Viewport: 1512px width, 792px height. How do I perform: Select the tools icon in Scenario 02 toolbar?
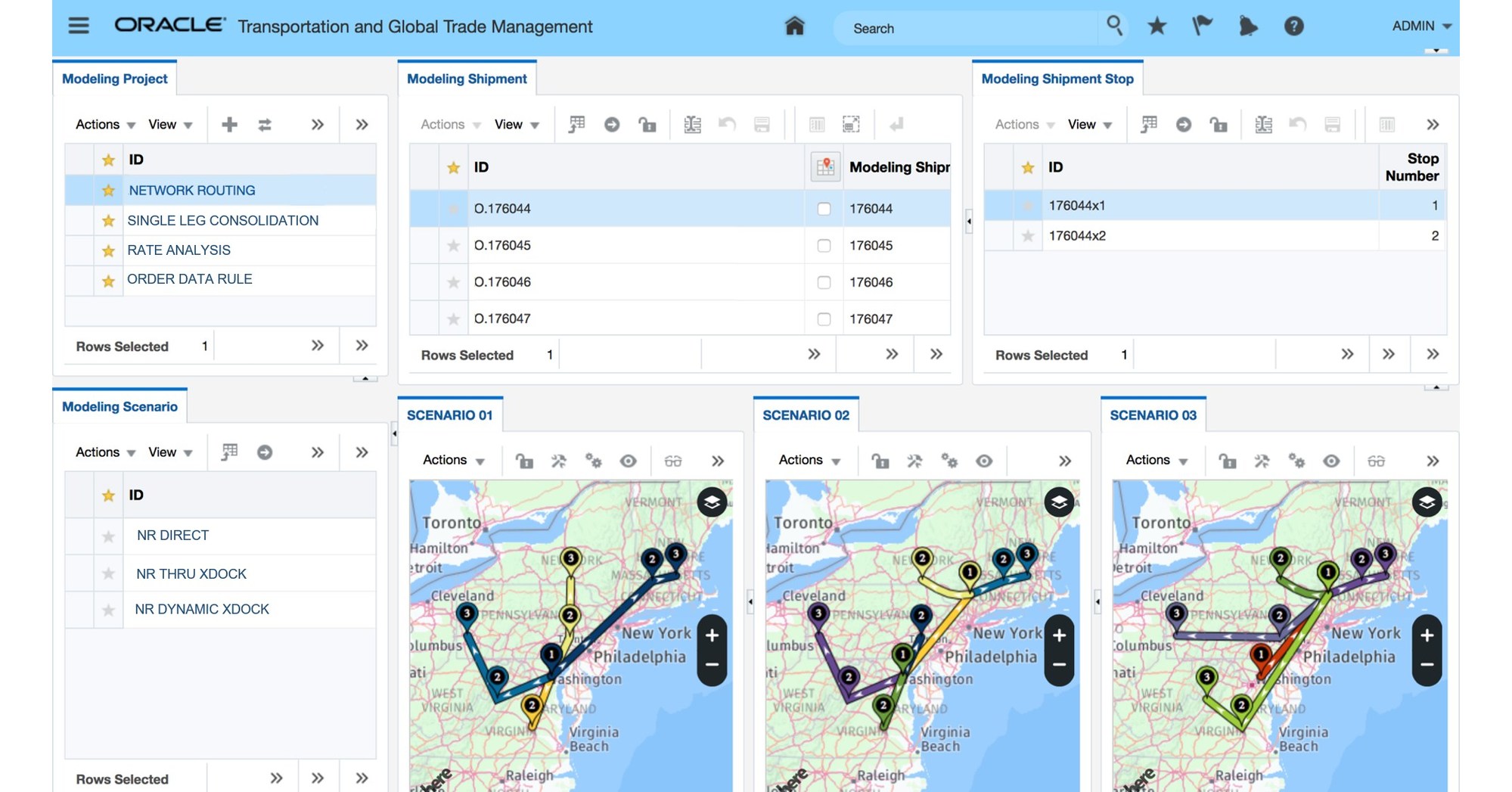915,460
